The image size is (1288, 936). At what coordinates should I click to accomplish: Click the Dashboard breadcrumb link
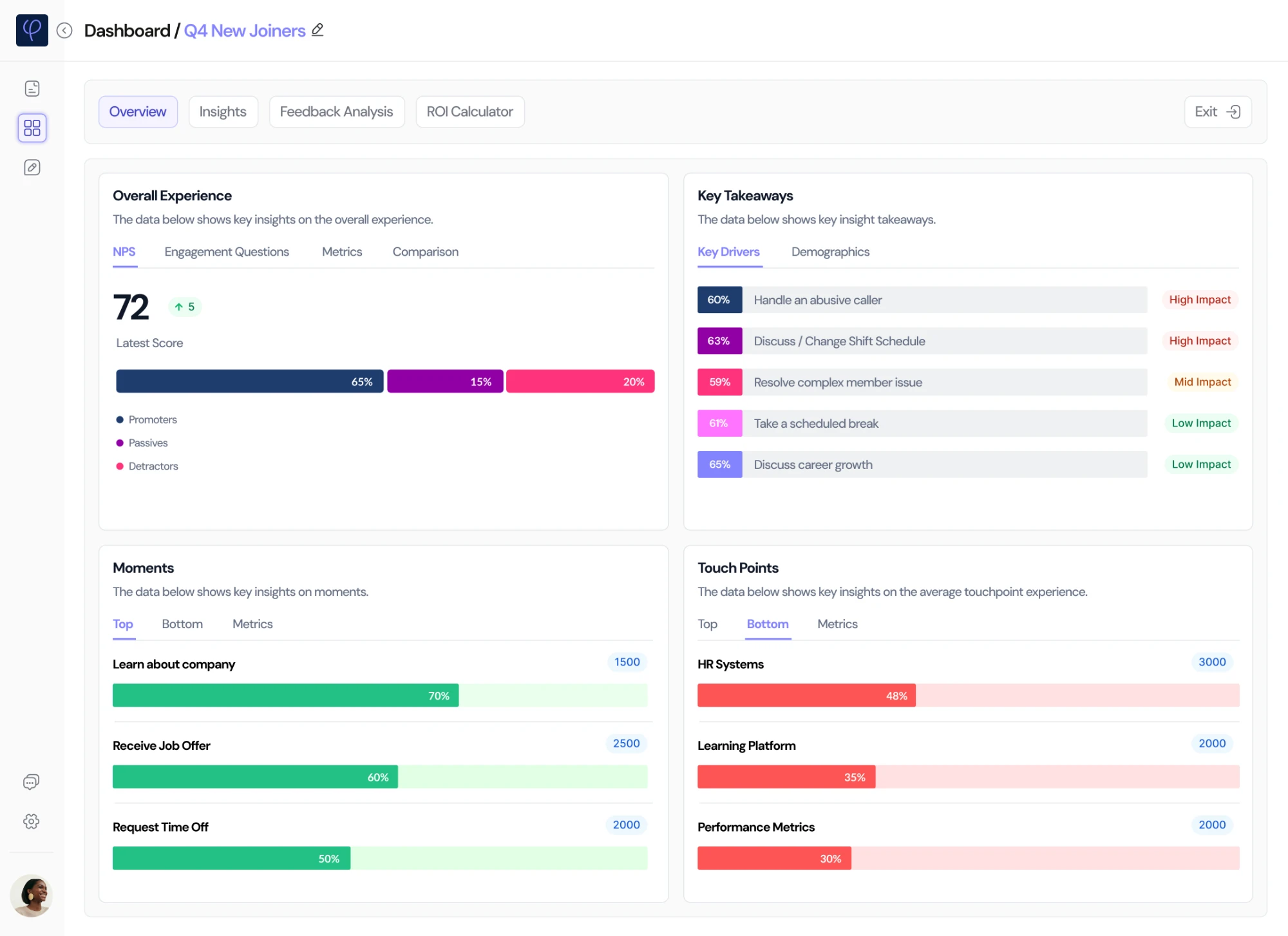pyautogui.click(x=127, y=30)
